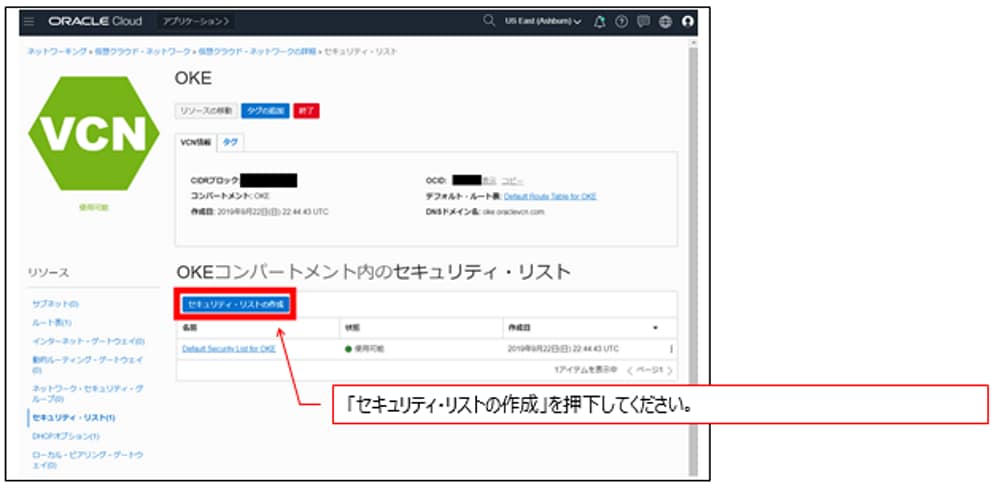This screenshot has height=491, width=1000.
Task: Open Default Security List for OKE link
Action: (228, 349)
